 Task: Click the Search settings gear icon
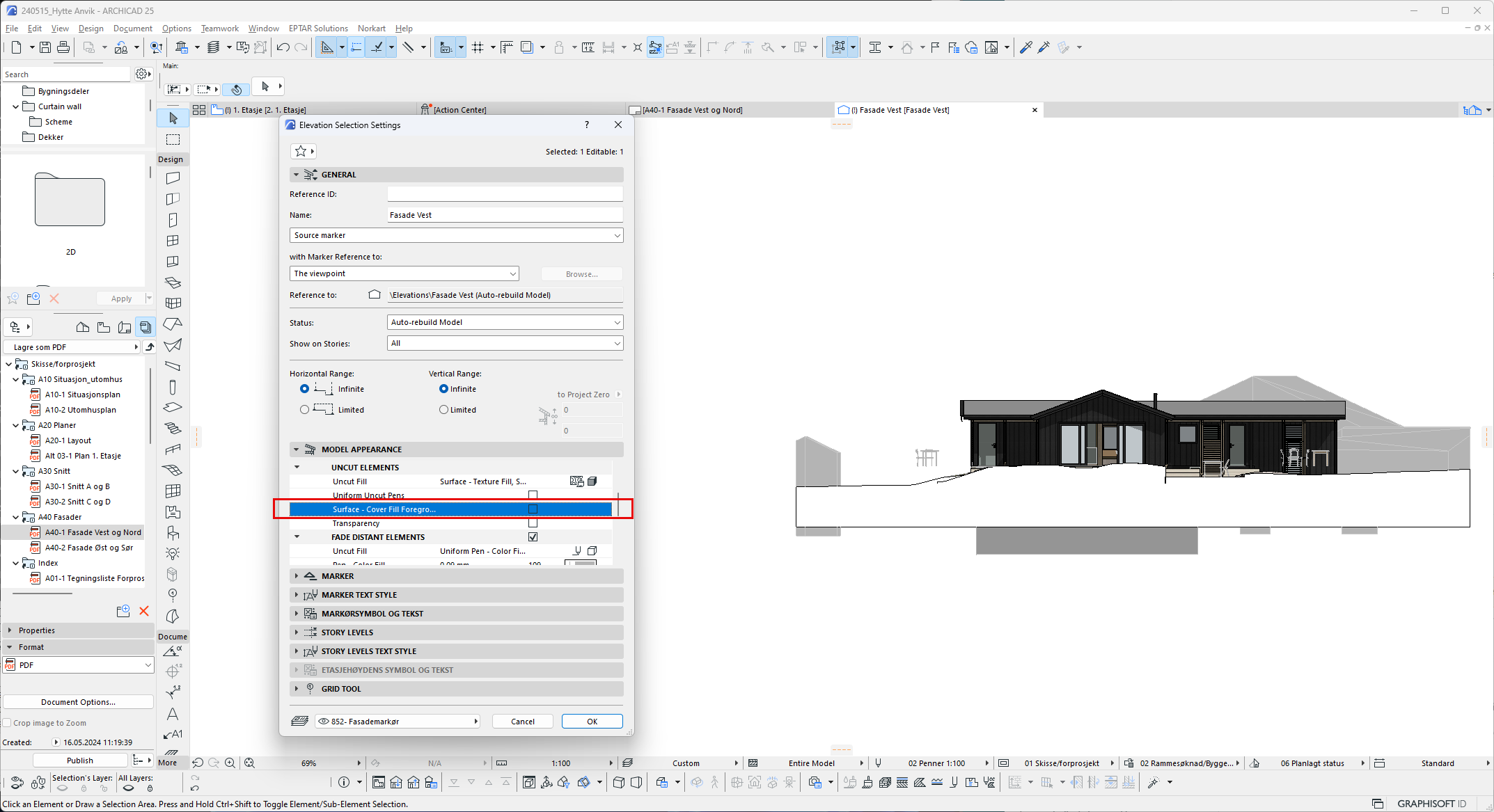pyautogui.click(x=143, y=74)
